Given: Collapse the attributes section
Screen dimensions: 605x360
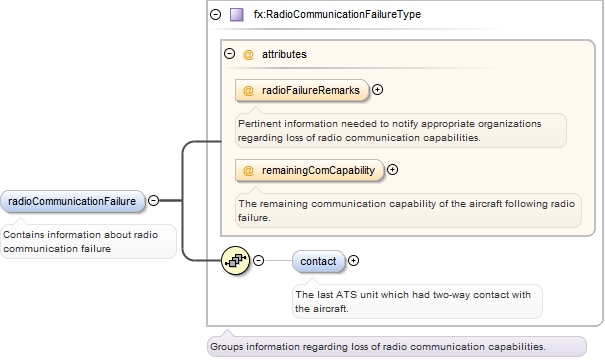Looking at the screenshot, I should (x=230, y=53).
